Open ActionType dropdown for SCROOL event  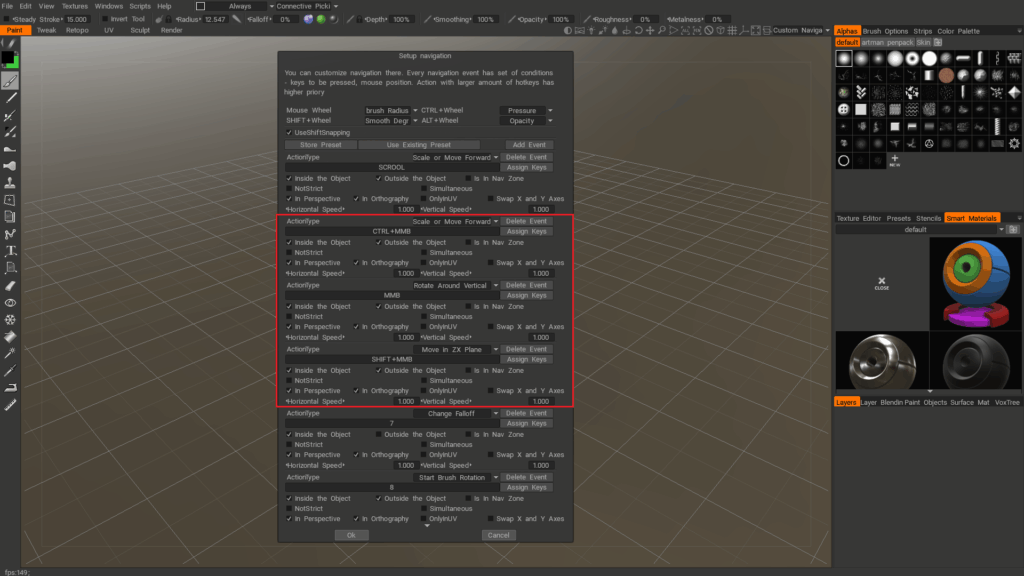tap(455, 157)
